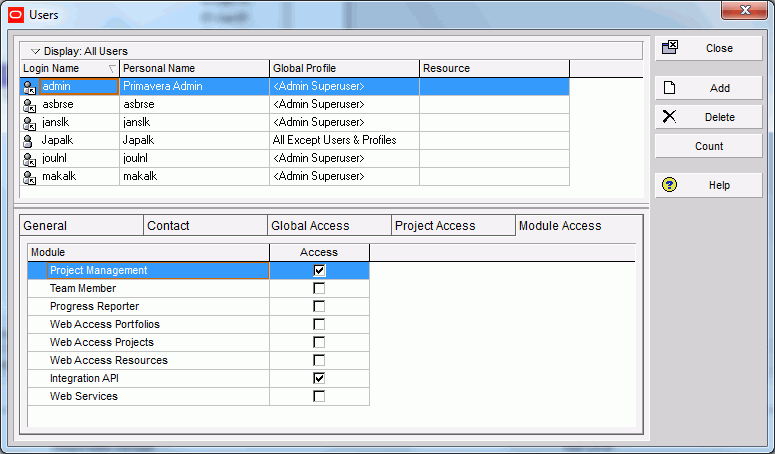Switch to the Project Access tab
The image size is (775, 454).
[453, 225]
